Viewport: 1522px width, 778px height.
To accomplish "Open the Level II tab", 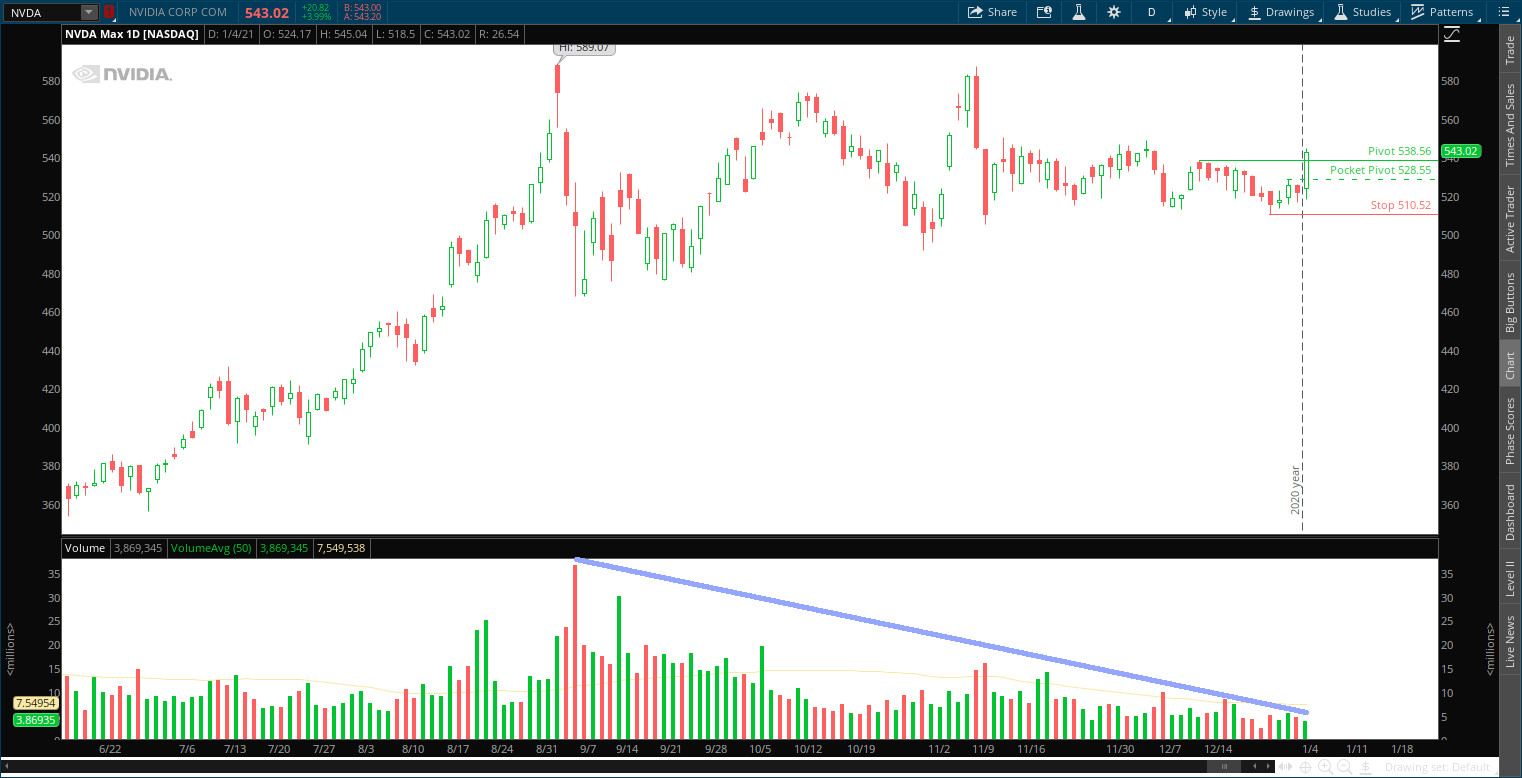I will tap(1510, 579).
